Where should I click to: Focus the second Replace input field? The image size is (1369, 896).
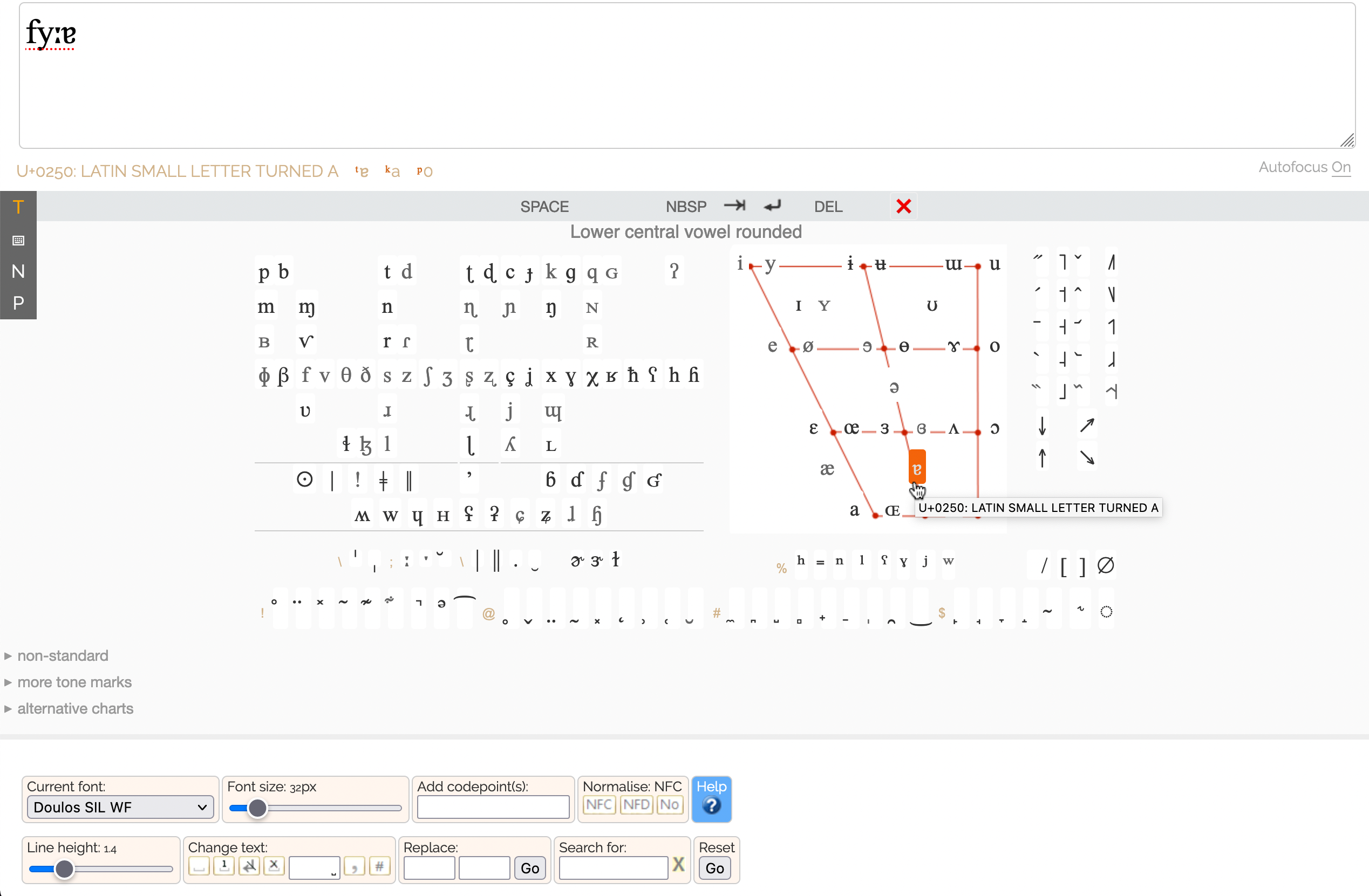(483, 868)
